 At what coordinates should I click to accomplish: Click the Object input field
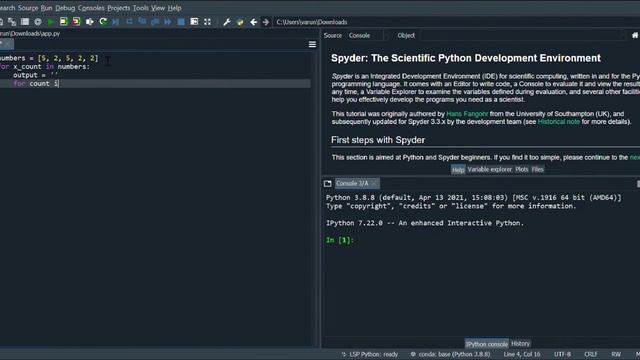[x=522, y=36]
